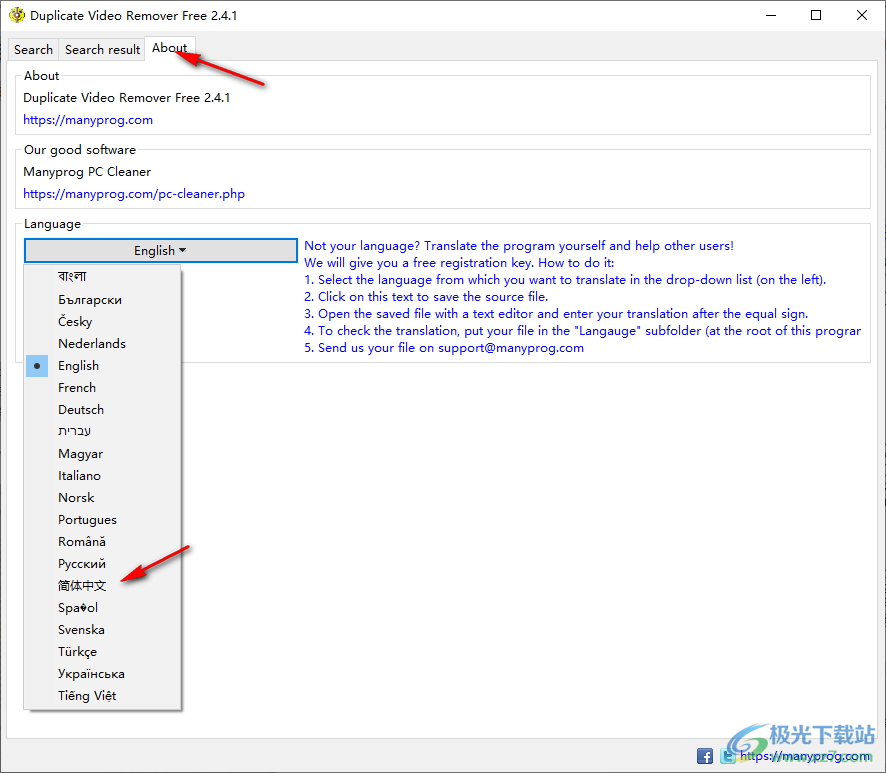Select French language
Screen dimensions: 886x773
(x=103, y=388)
